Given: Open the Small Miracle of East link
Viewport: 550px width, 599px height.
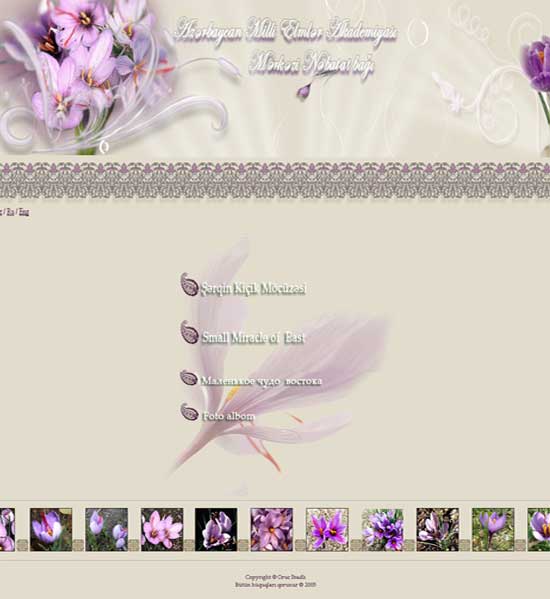Looking at the screenshot, I should coord(254,338).
